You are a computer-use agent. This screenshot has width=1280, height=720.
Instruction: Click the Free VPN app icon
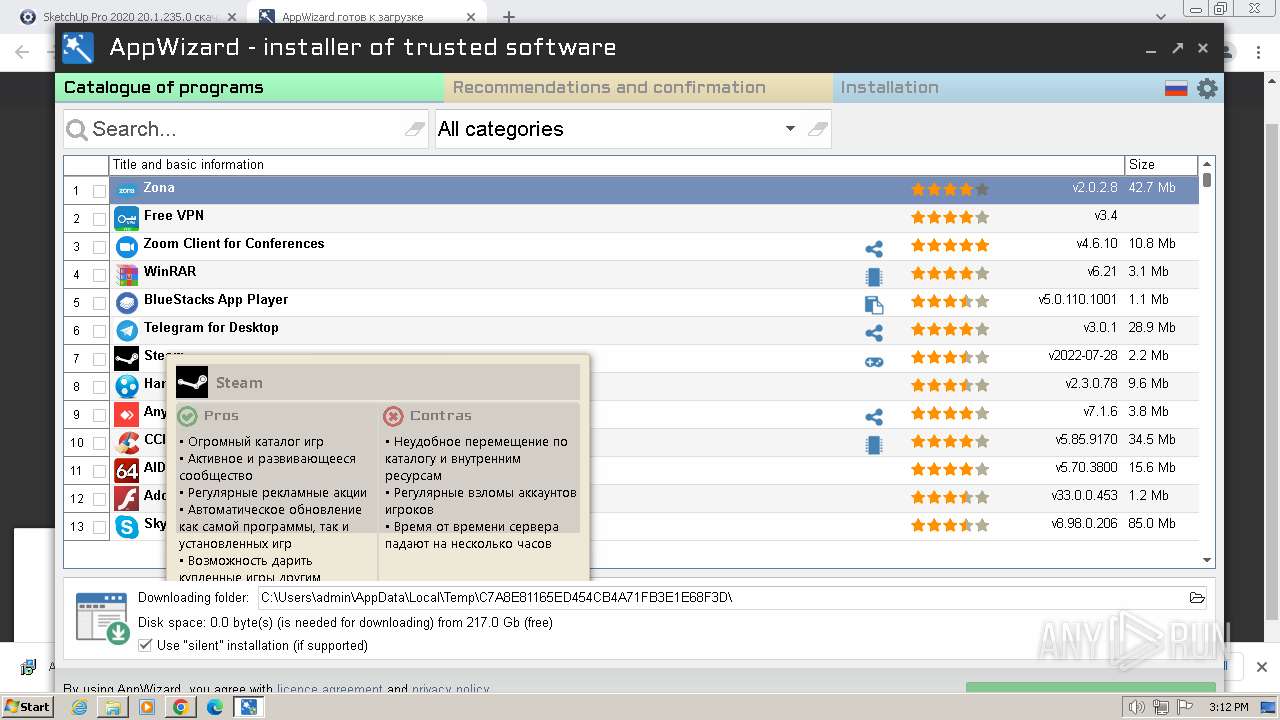click(x=126, y=218)
